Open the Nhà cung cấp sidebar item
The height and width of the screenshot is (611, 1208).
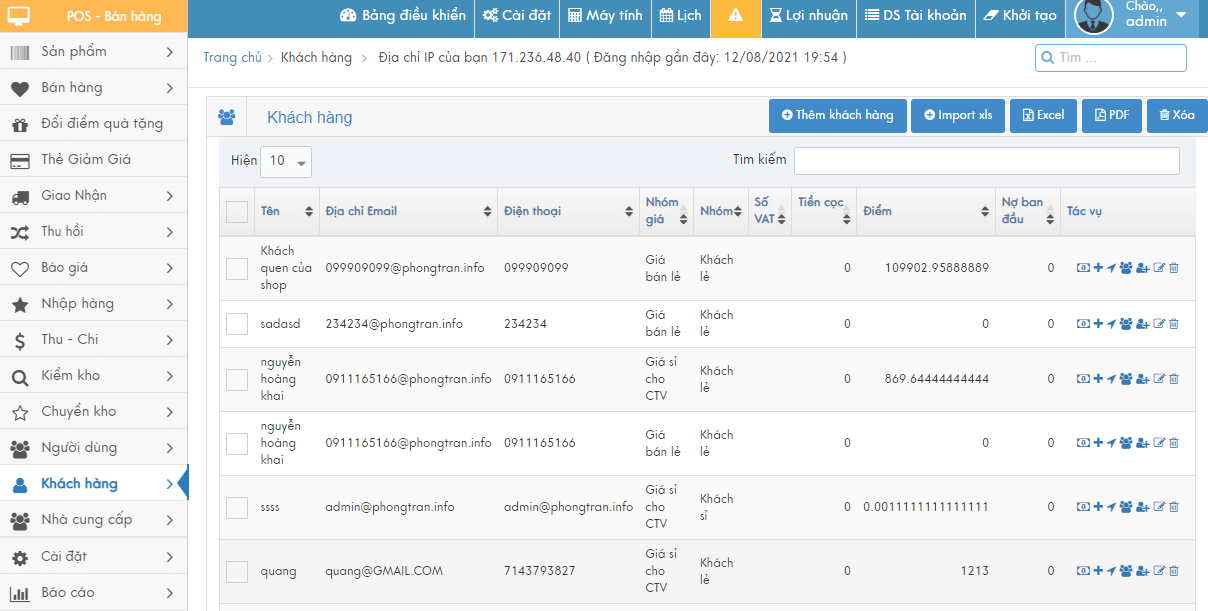point(94,520)
